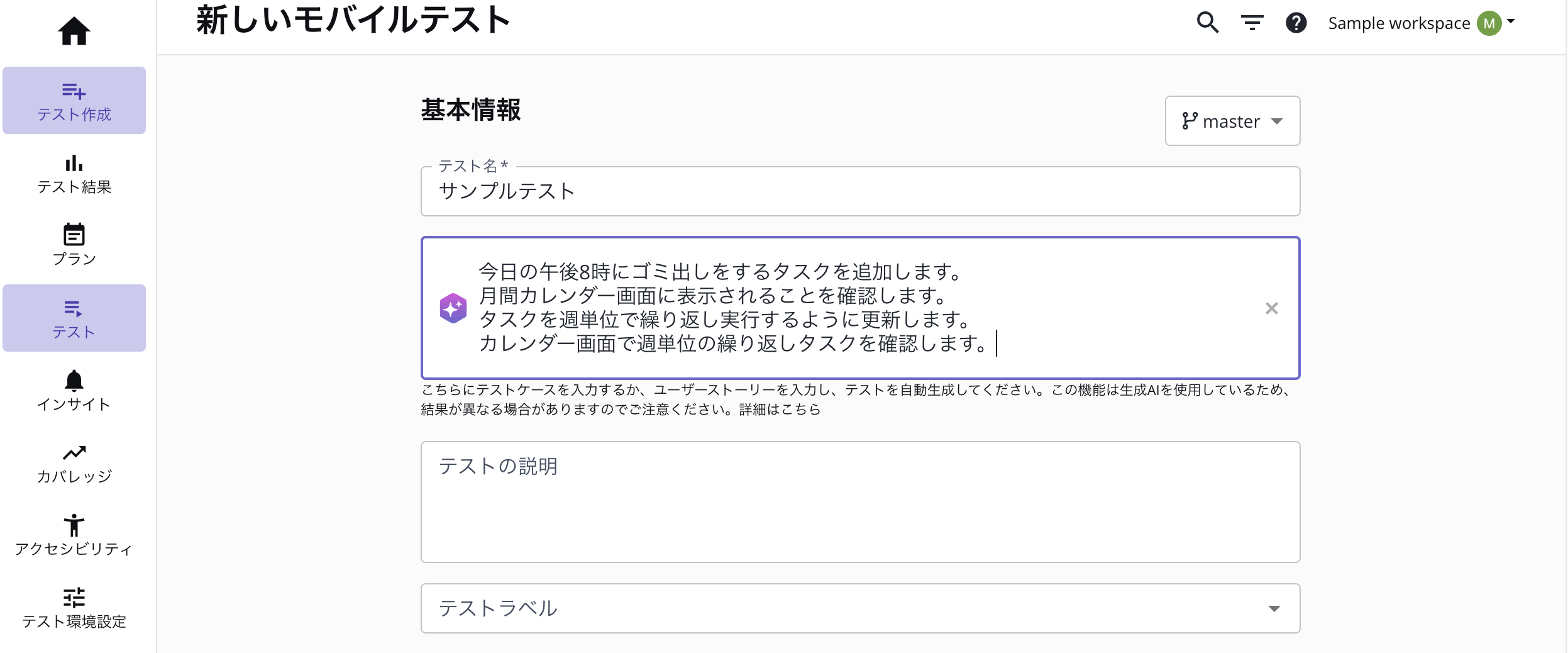Click the AI sparkle generate icon
Screen dimensions: 1568x653
point(453,308)
